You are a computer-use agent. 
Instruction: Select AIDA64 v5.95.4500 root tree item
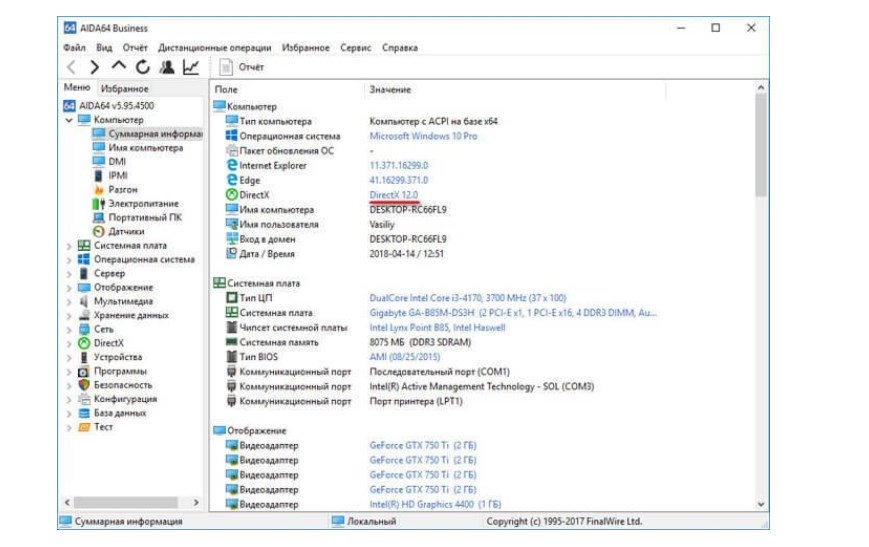(116, 105)
